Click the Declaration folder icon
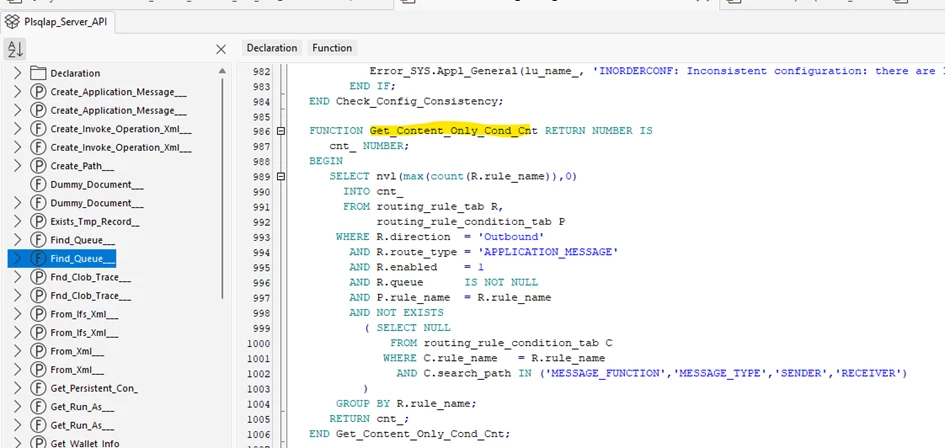 click(x=38, y=74)
